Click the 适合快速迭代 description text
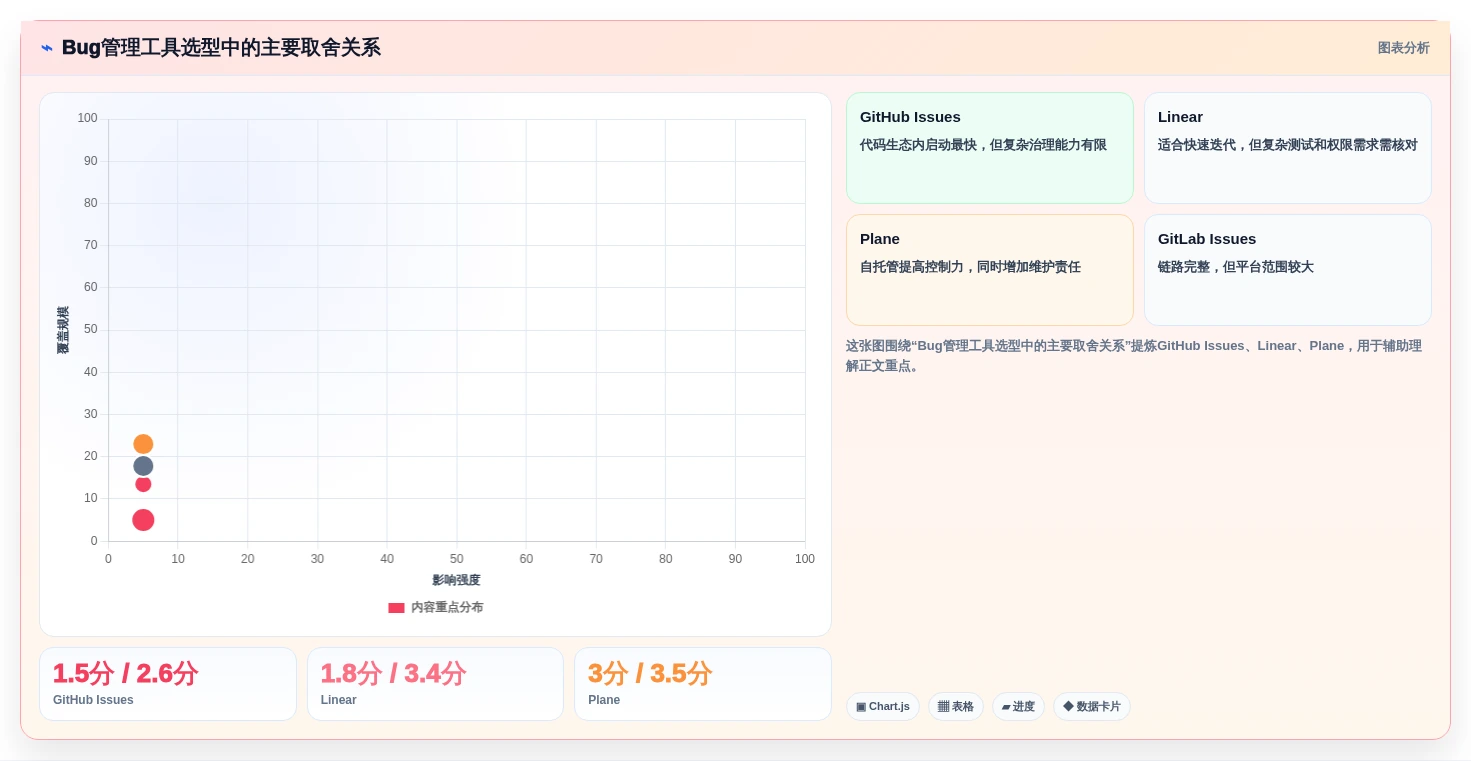 click(1288, 145)
